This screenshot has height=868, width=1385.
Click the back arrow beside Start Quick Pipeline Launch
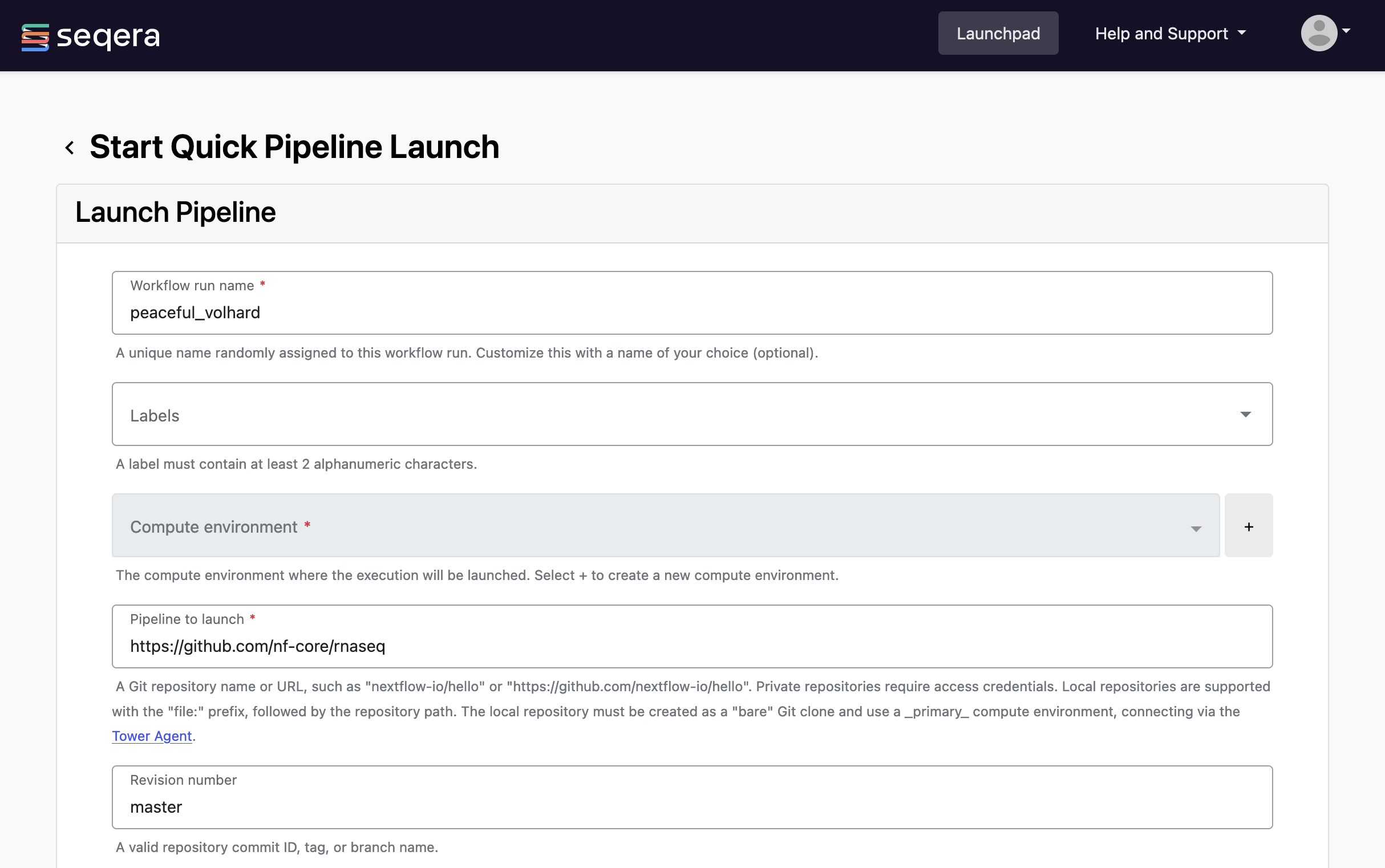pyautogui.click(x=70, y=148)
